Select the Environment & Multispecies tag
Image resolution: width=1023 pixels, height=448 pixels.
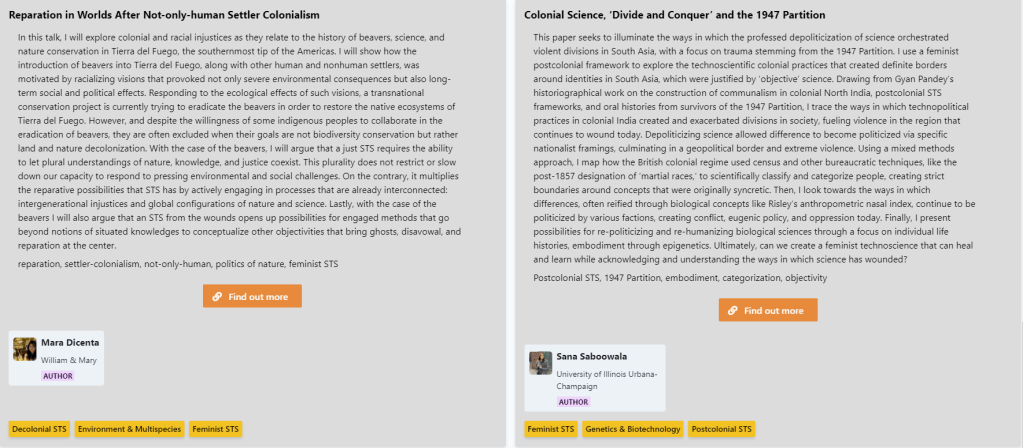click(129, 429)
